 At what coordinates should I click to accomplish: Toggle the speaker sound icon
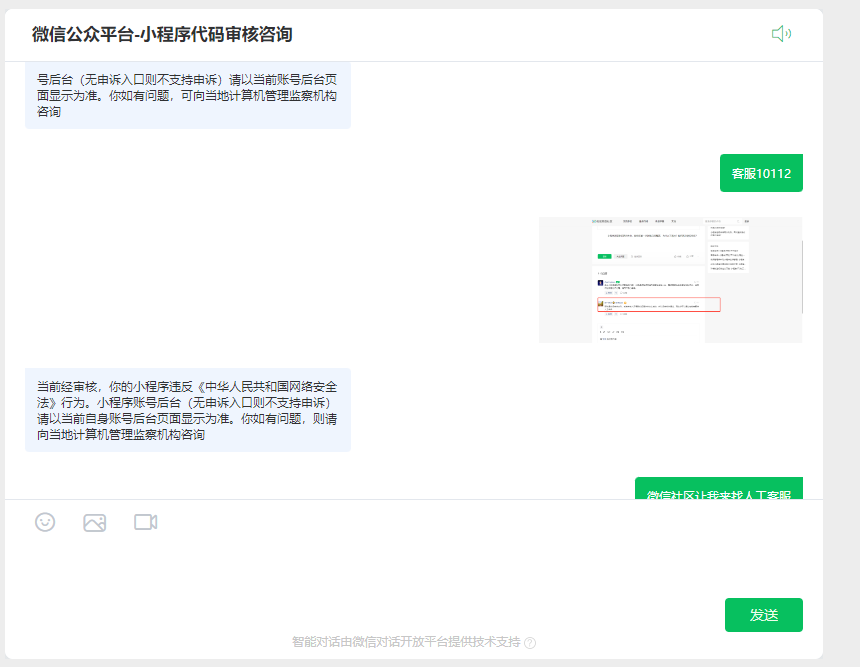[x=781, y=34]
